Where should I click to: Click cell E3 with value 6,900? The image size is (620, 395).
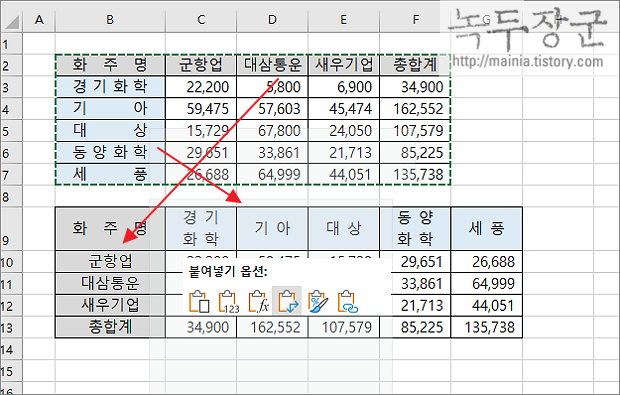[x=343, y=87]
